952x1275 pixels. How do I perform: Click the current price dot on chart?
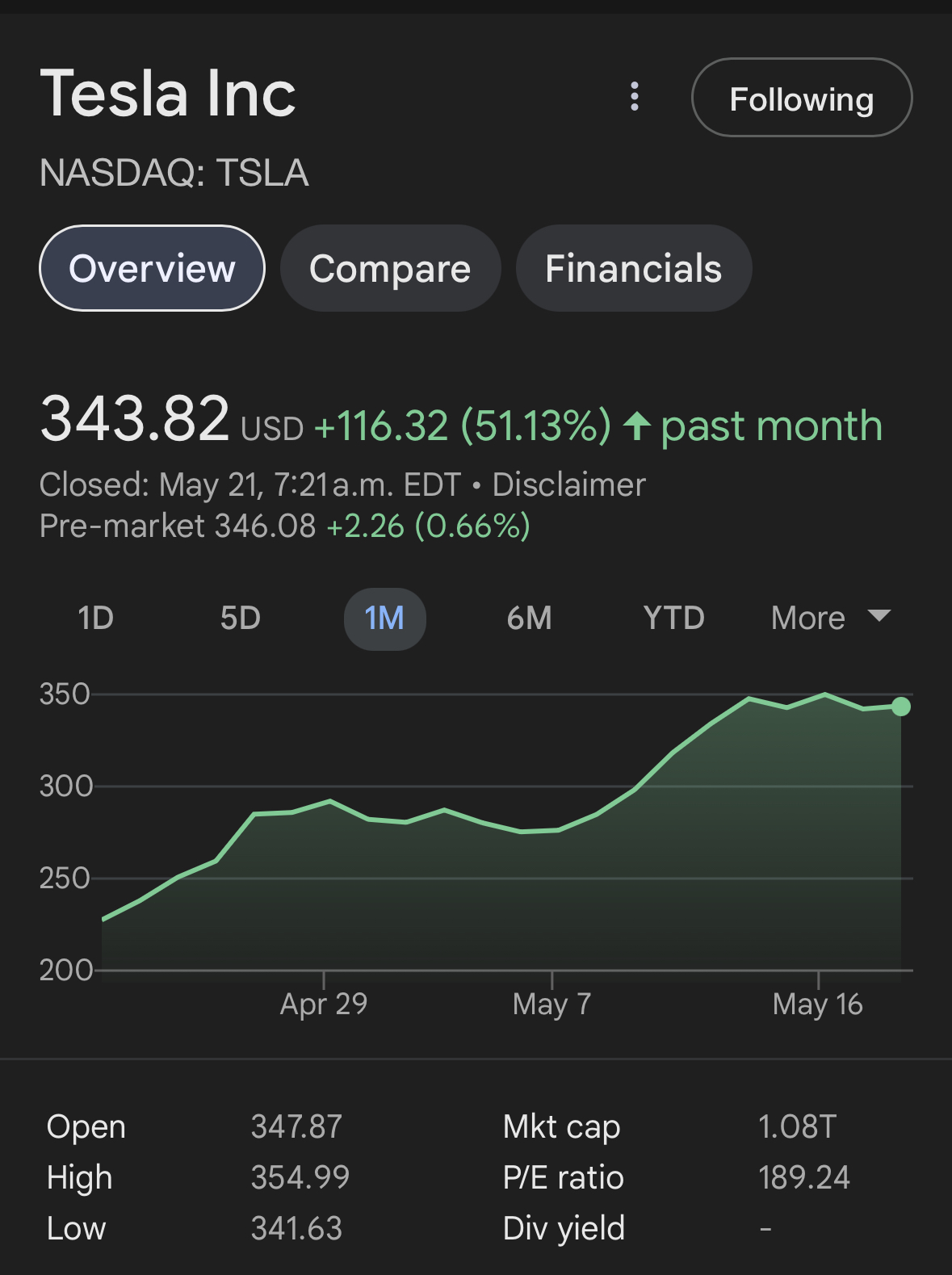(901, 707)
